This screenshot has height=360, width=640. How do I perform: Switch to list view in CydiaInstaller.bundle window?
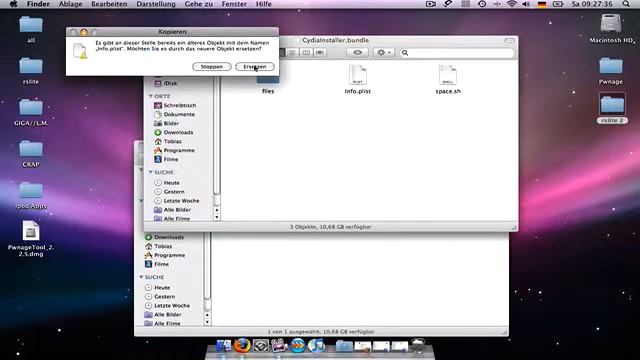pos(292,53)
